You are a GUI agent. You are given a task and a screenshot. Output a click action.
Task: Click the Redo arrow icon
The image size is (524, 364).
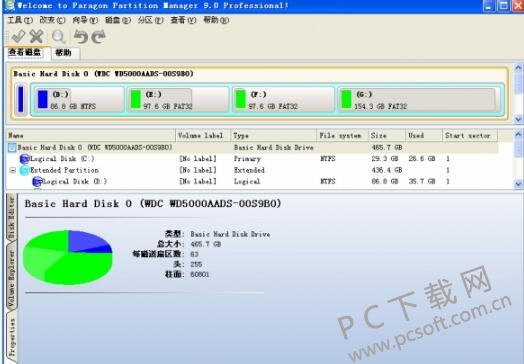(x=99, y=36)
